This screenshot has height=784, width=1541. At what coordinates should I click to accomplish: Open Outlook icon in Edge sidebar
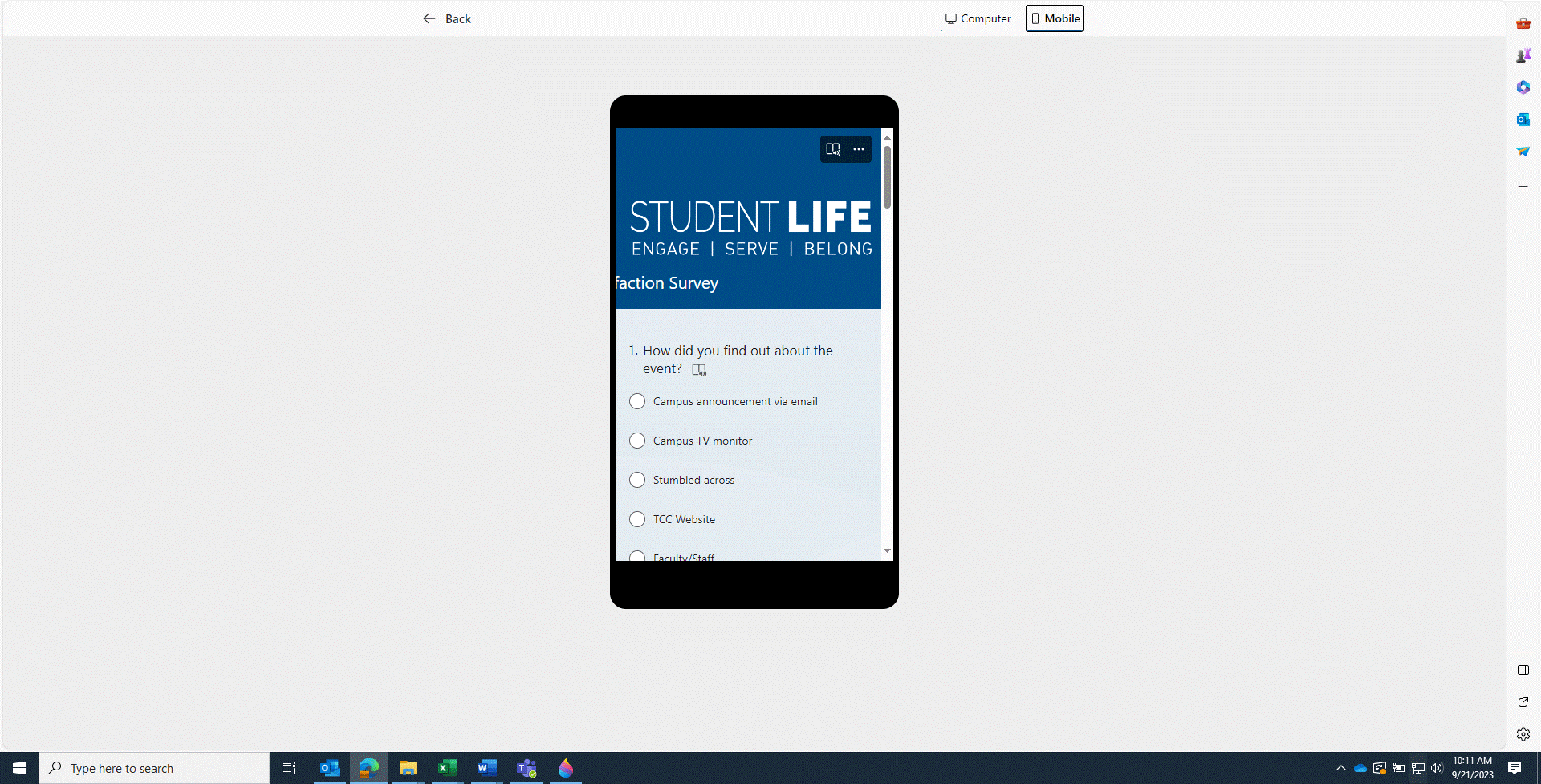click(x=1523, y=120)
